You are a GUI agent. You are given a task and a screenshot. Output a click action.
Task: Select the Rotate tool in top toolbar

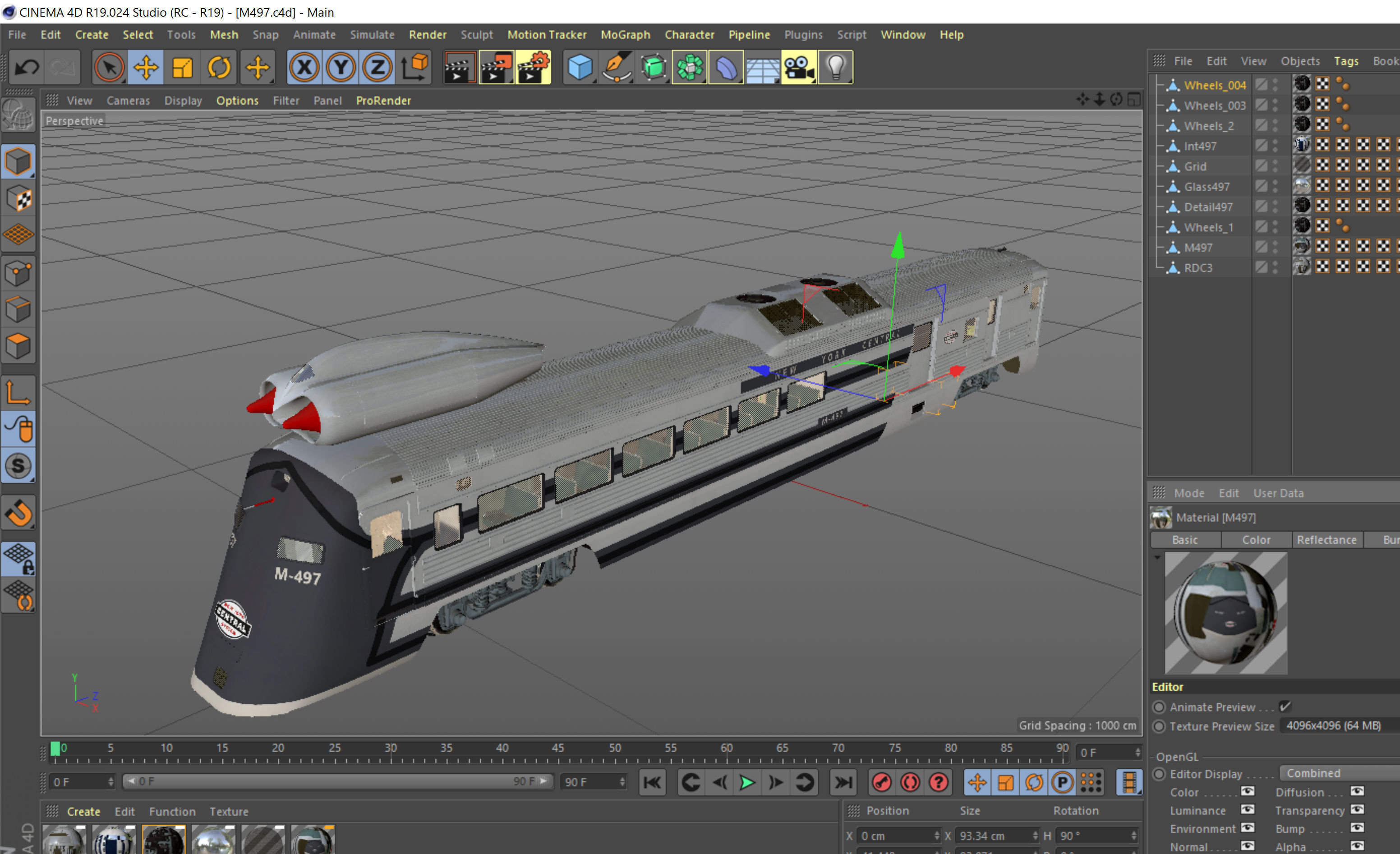[219, 68]
